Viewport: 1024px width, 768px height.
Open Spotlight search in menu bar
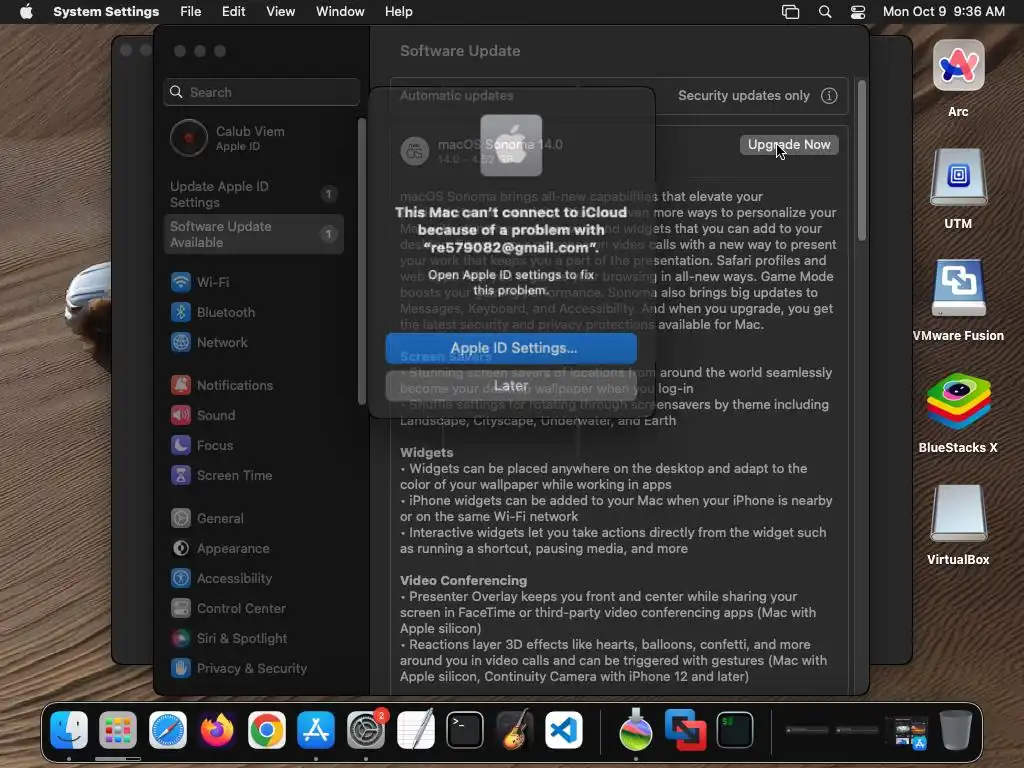[825, 12]
